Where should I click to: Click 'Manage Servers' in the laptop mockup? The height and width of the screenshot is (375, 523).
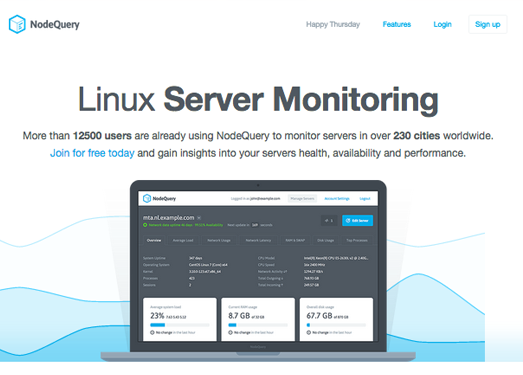pyautogui.click(x=302, y=199)
